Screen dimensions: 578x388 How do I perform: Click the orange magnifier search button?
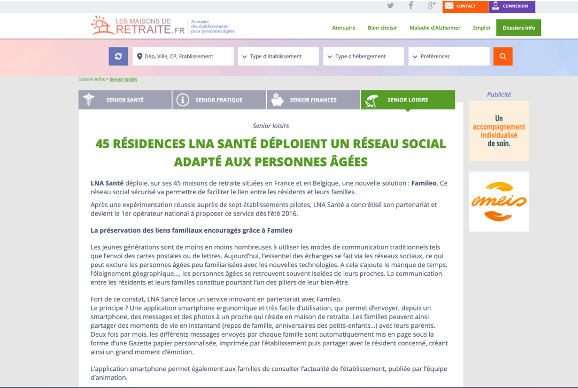click(503, 56)
